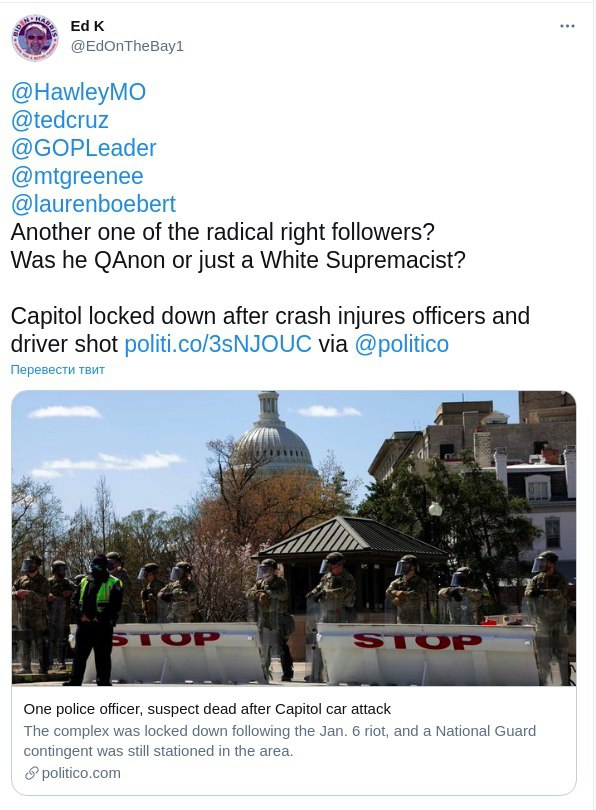Open headline about Capitol car attack
This screenshot has width=596, height=810.
[207, 709]
